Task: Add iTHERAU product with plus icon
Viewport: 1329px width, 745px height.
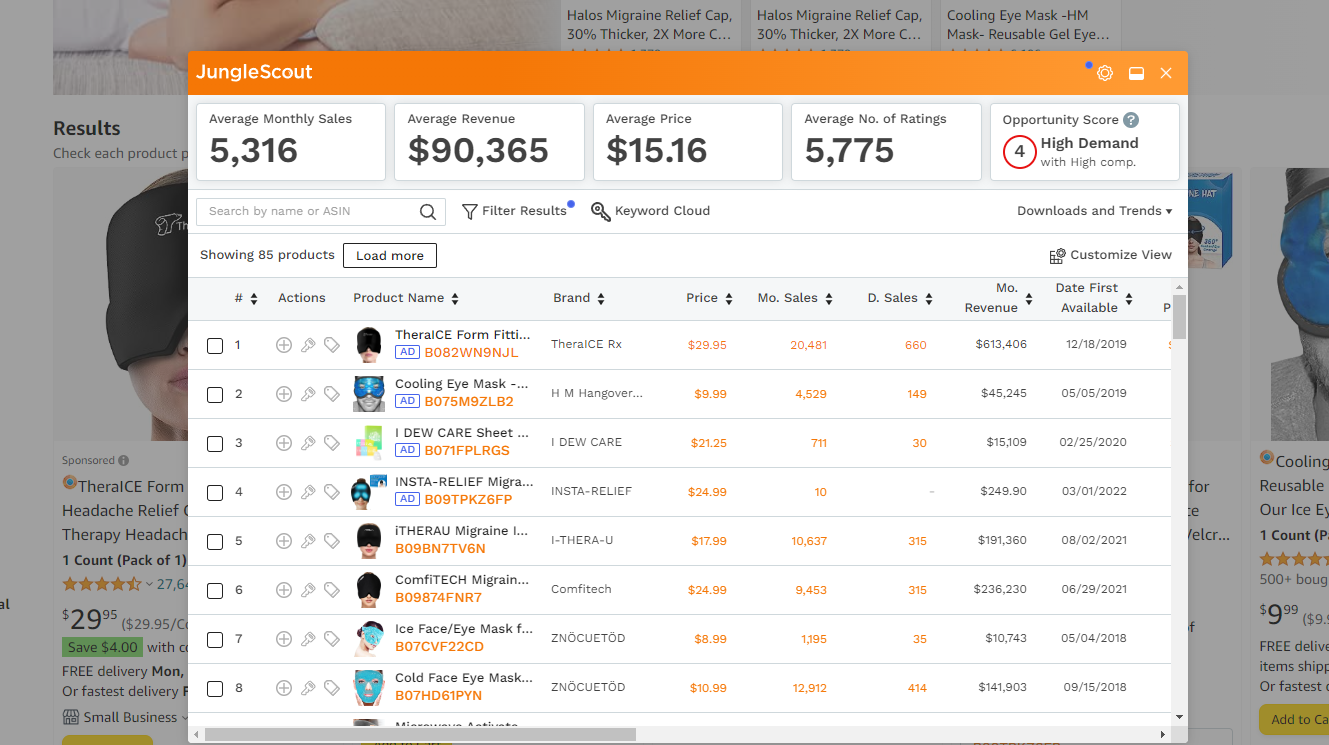Action: coord(284,541)
